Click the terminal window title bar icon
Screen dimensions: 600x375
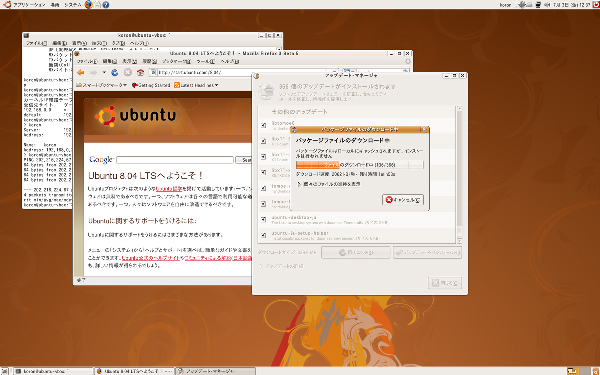pyautogui.click(x=26, y=35)
